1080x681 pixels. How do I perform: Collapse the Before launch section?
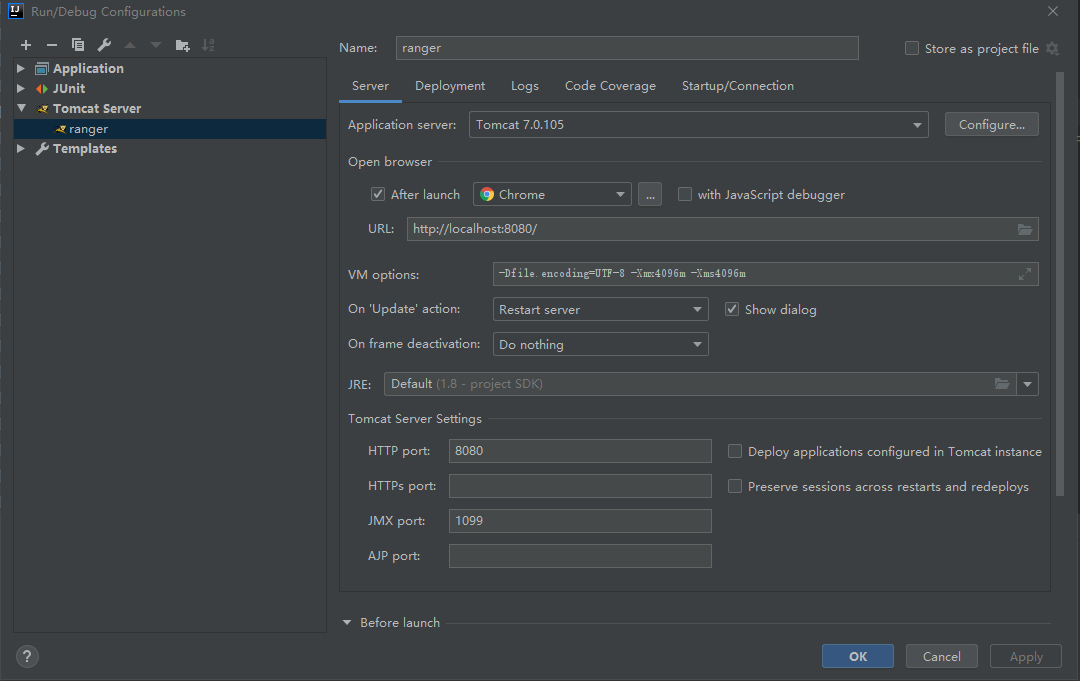pos(347,622)
